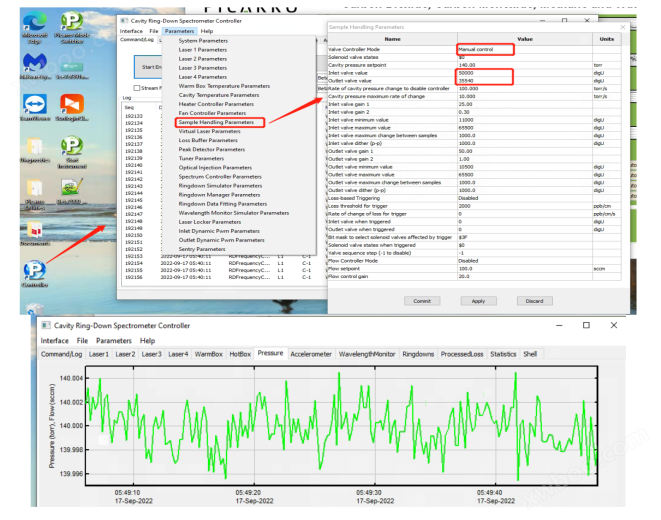Viewport: 661px width, 520px height.
Task: Open the highlighted Parameters menu in upper window
Action: 180,31
